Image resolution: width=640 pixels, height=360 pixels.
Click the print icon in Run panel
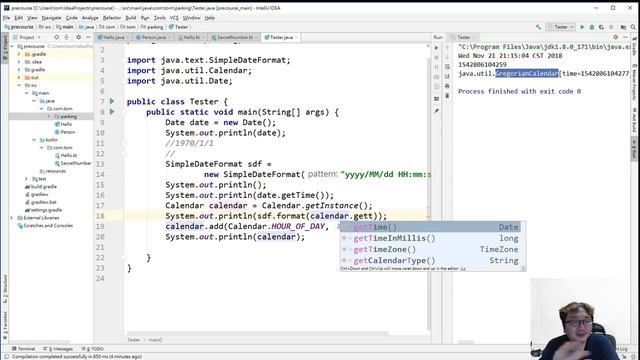click(x=447, y=86)
